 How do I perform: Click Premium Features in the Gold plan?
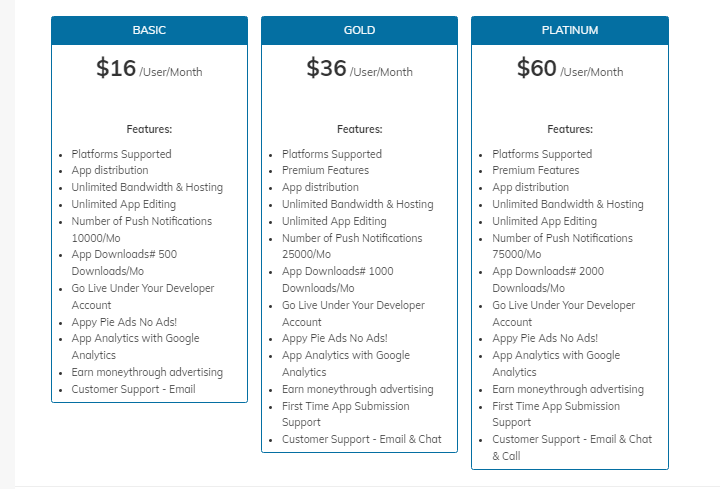tap(325, 170)
